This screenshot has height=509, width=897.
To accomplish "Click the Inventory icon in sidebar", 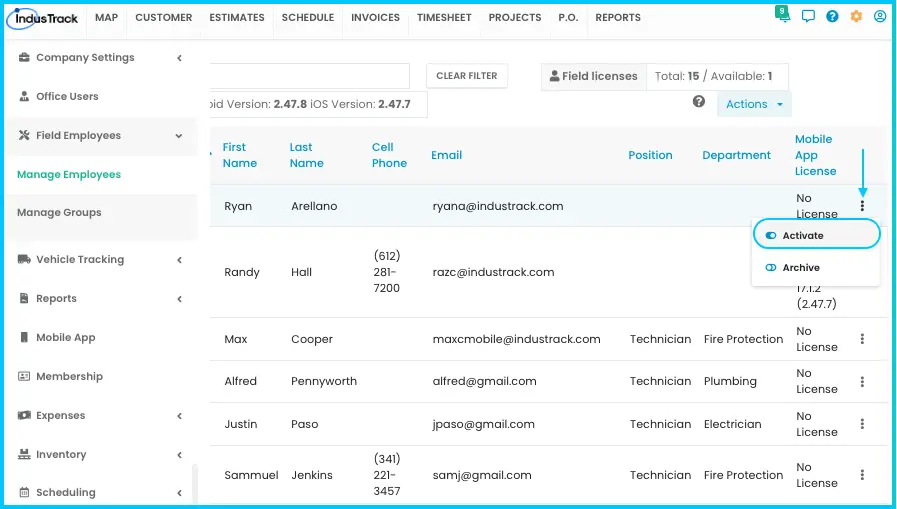I will click(24, 454).
